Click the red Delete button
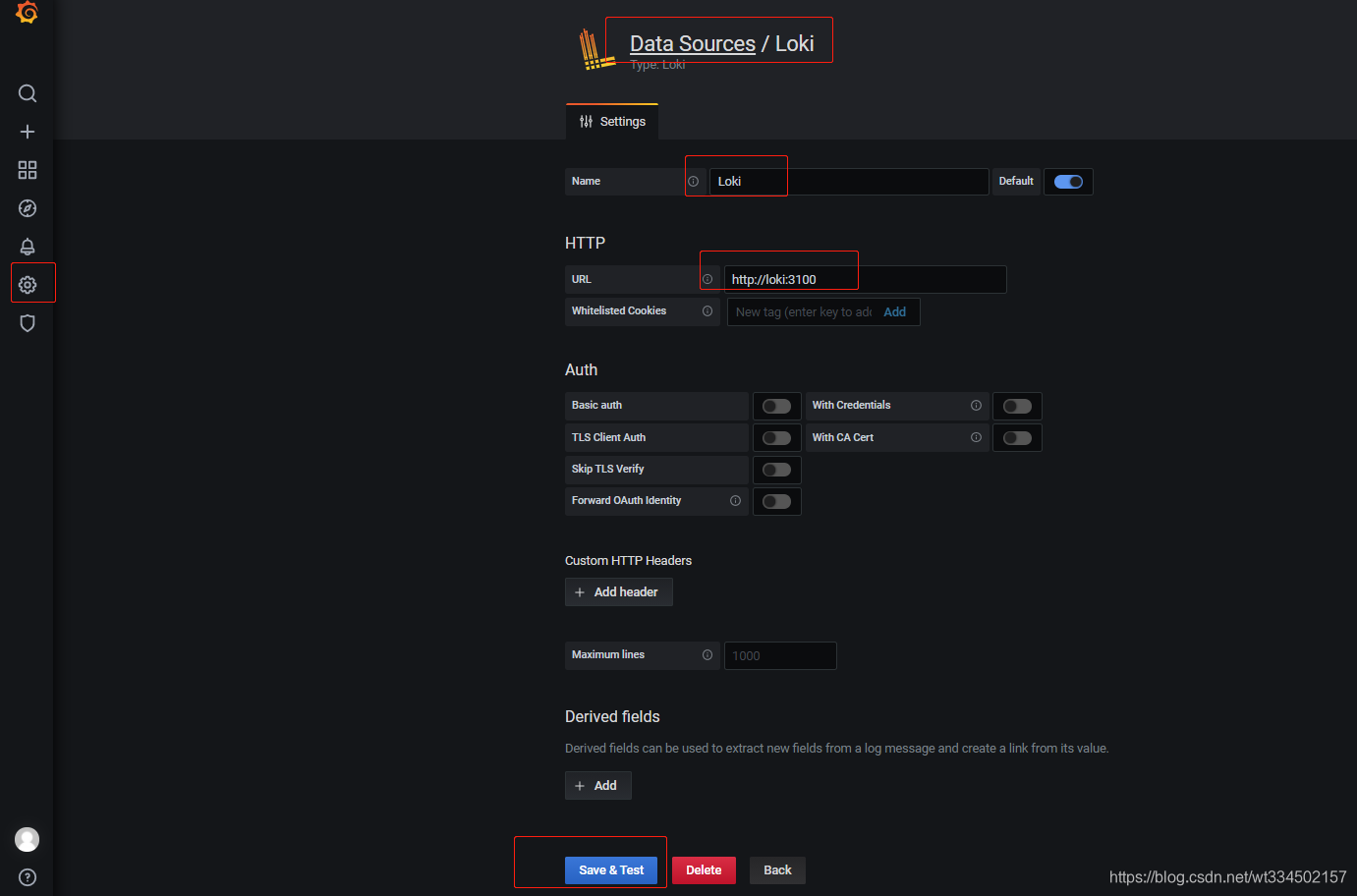Image resolution: width=1357 pixels, height=896 pixels. point(704,870)
